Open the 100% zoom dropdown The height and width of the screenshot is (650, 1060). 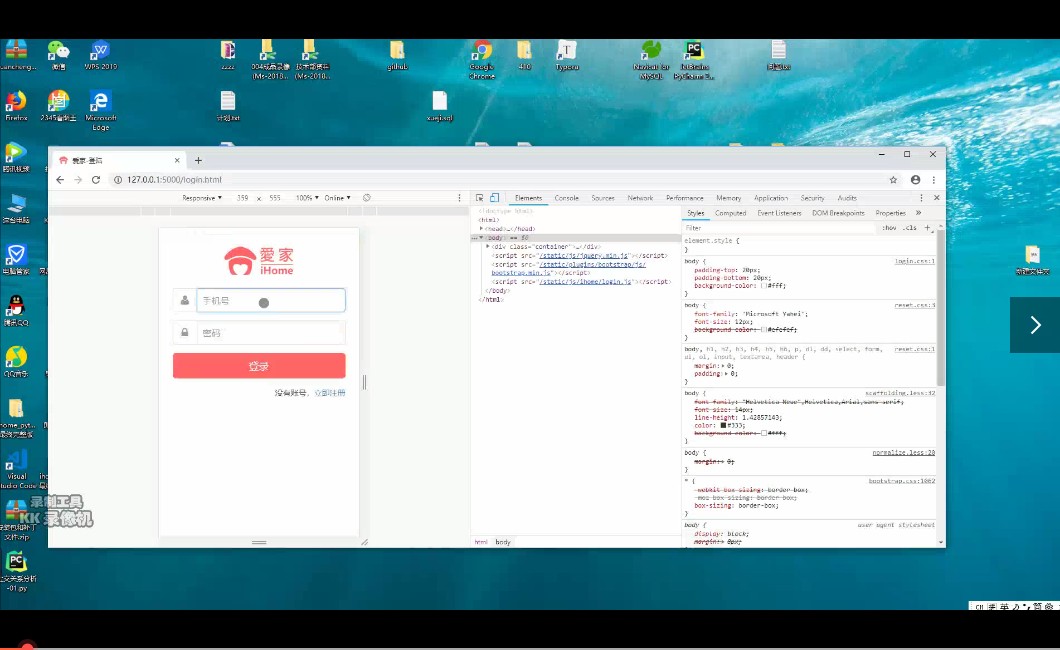(307, 198)
